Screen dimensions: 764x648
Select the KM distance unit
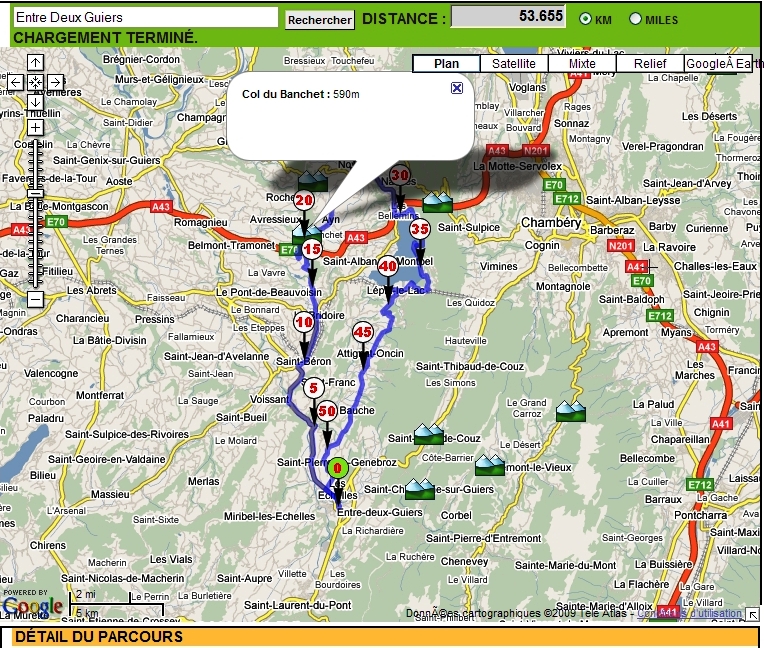point(585,19)
